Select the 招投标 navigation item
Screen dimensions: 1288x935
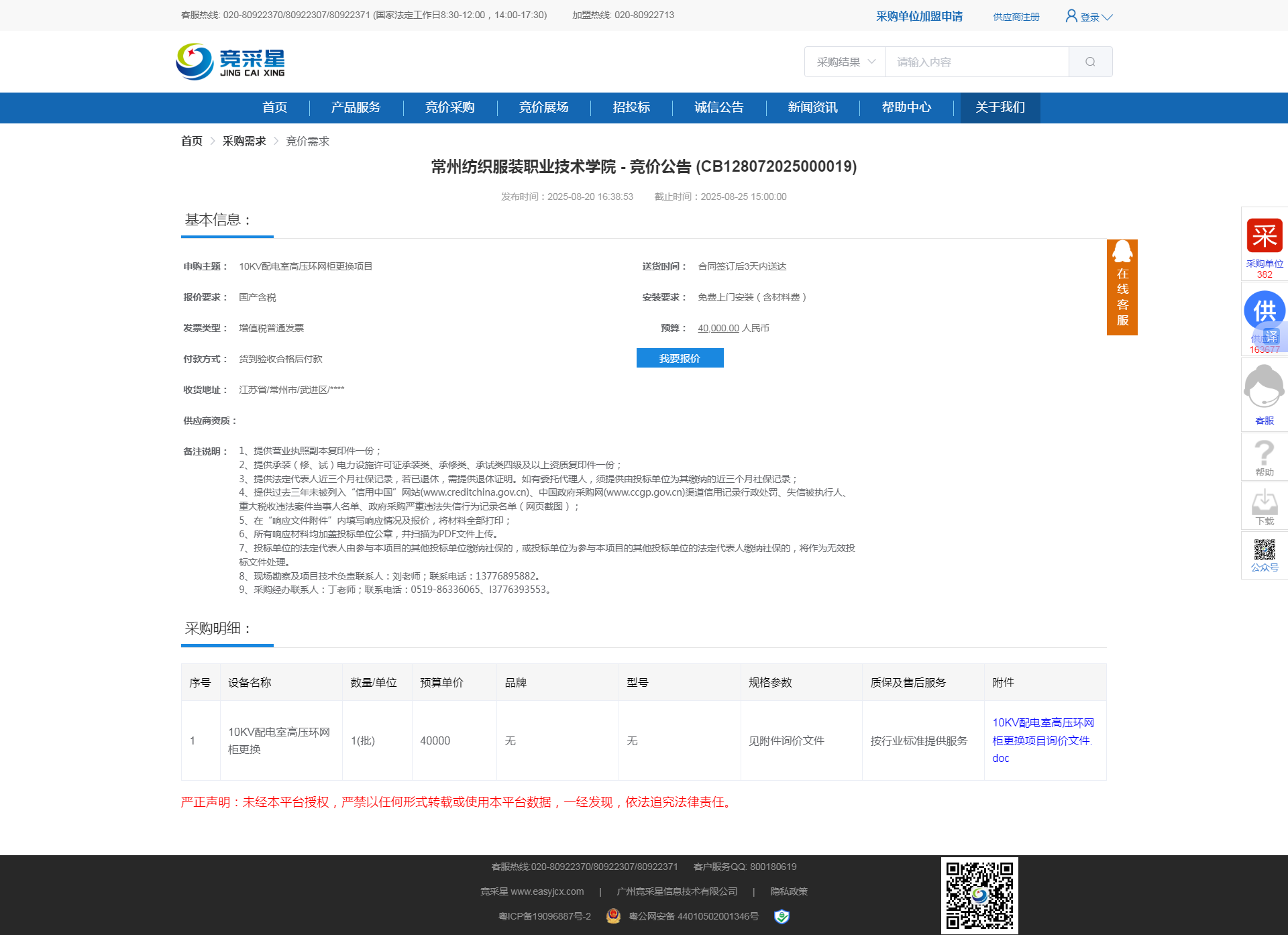(x=631, y=107)
